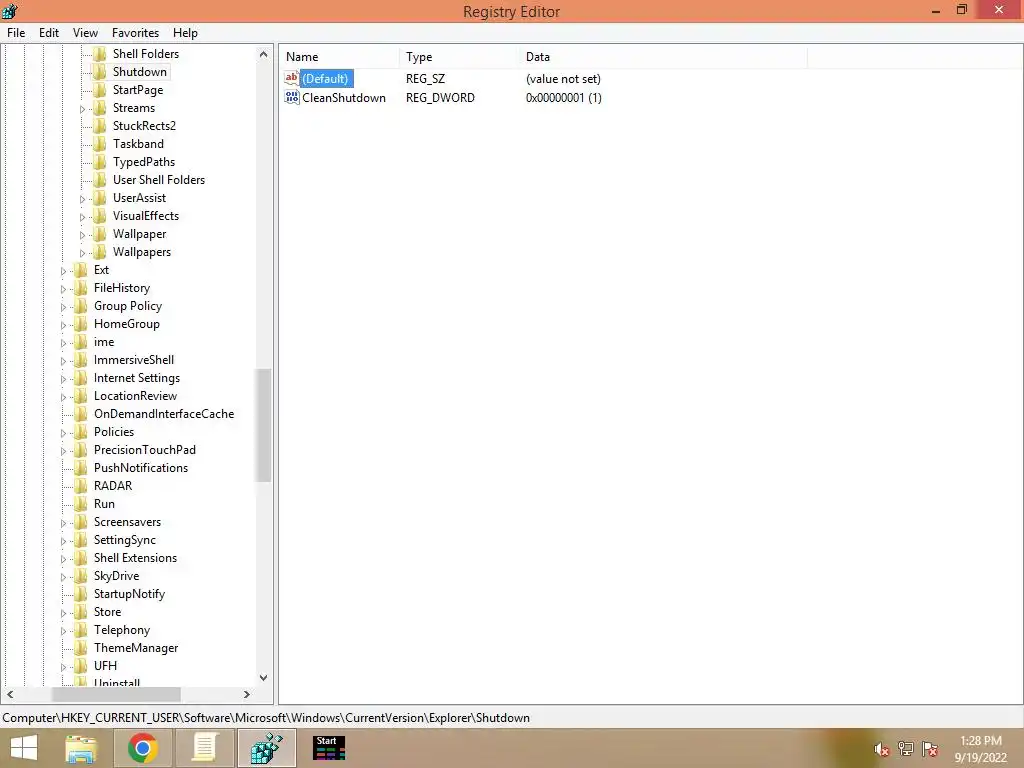Open the View menu
Viewport: 1024px width, 768px height.
click(86, 33)
